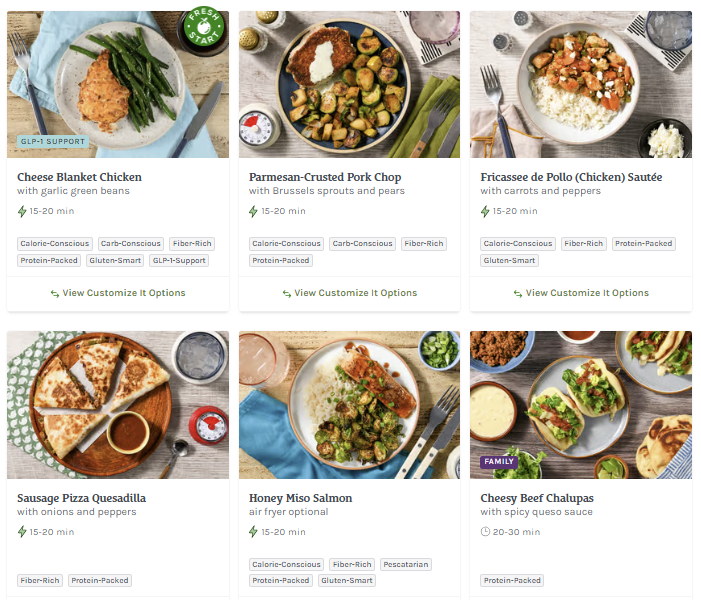Open the Cheesy Beef Chalupas photo
This screenshot has height=600, width=701.
[581, 400]
